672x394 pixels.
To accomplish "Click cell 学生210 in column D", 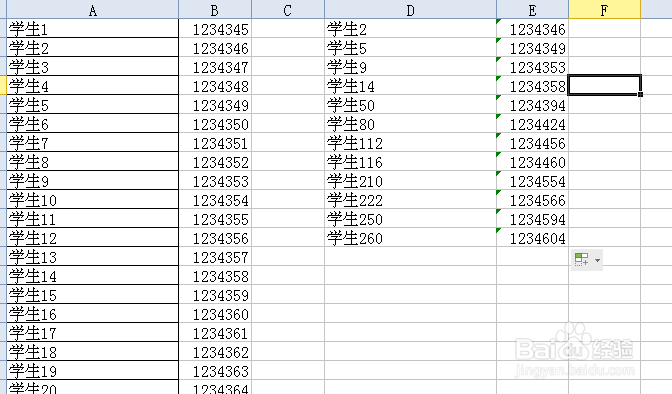I will click(411, 180).
